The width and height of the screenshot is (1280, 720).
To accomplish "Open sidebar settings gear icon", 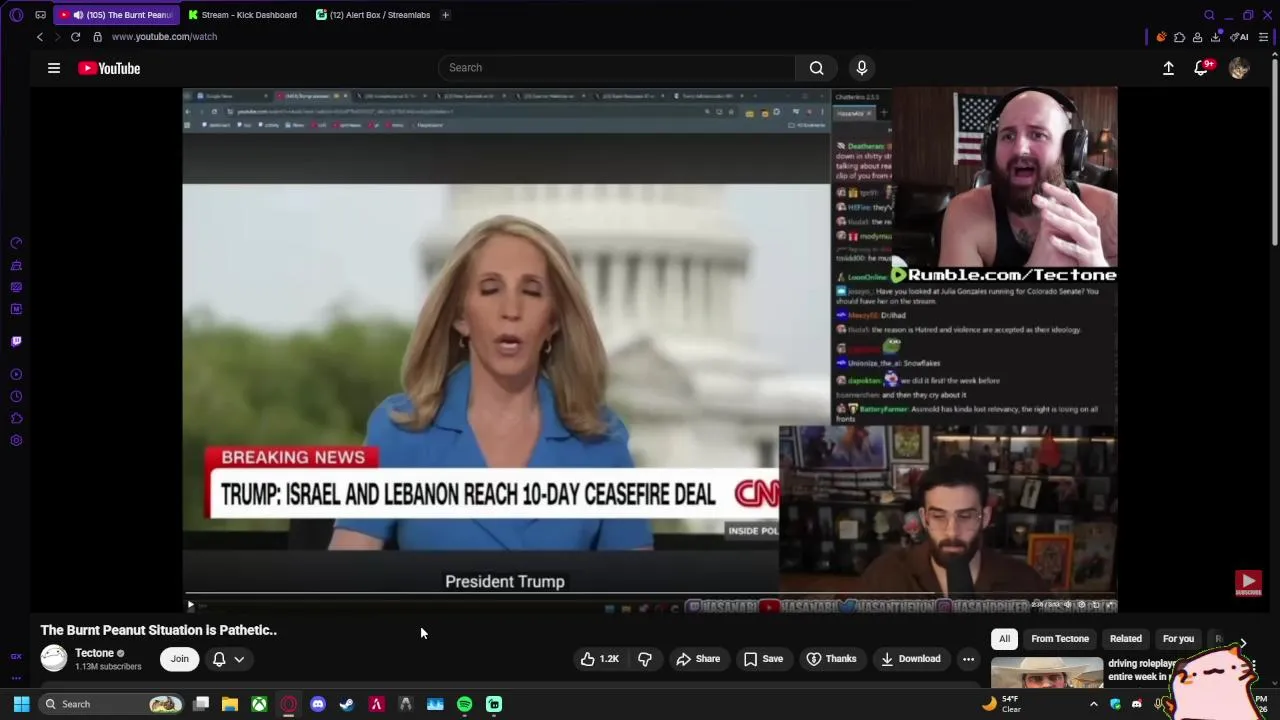I will pos(16,440).
